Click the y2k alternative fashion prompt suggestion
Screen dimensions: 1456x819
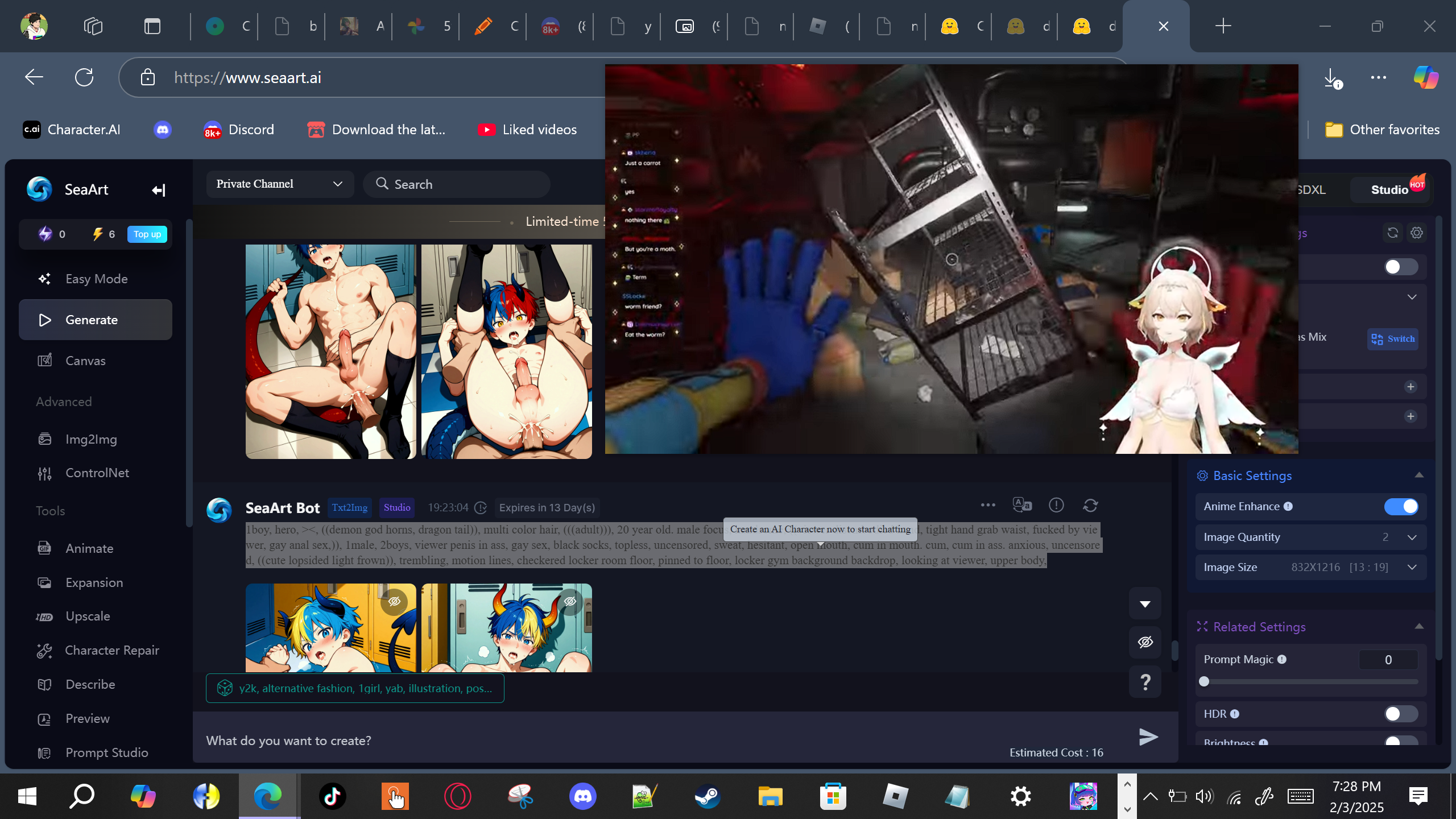point(355,688)
